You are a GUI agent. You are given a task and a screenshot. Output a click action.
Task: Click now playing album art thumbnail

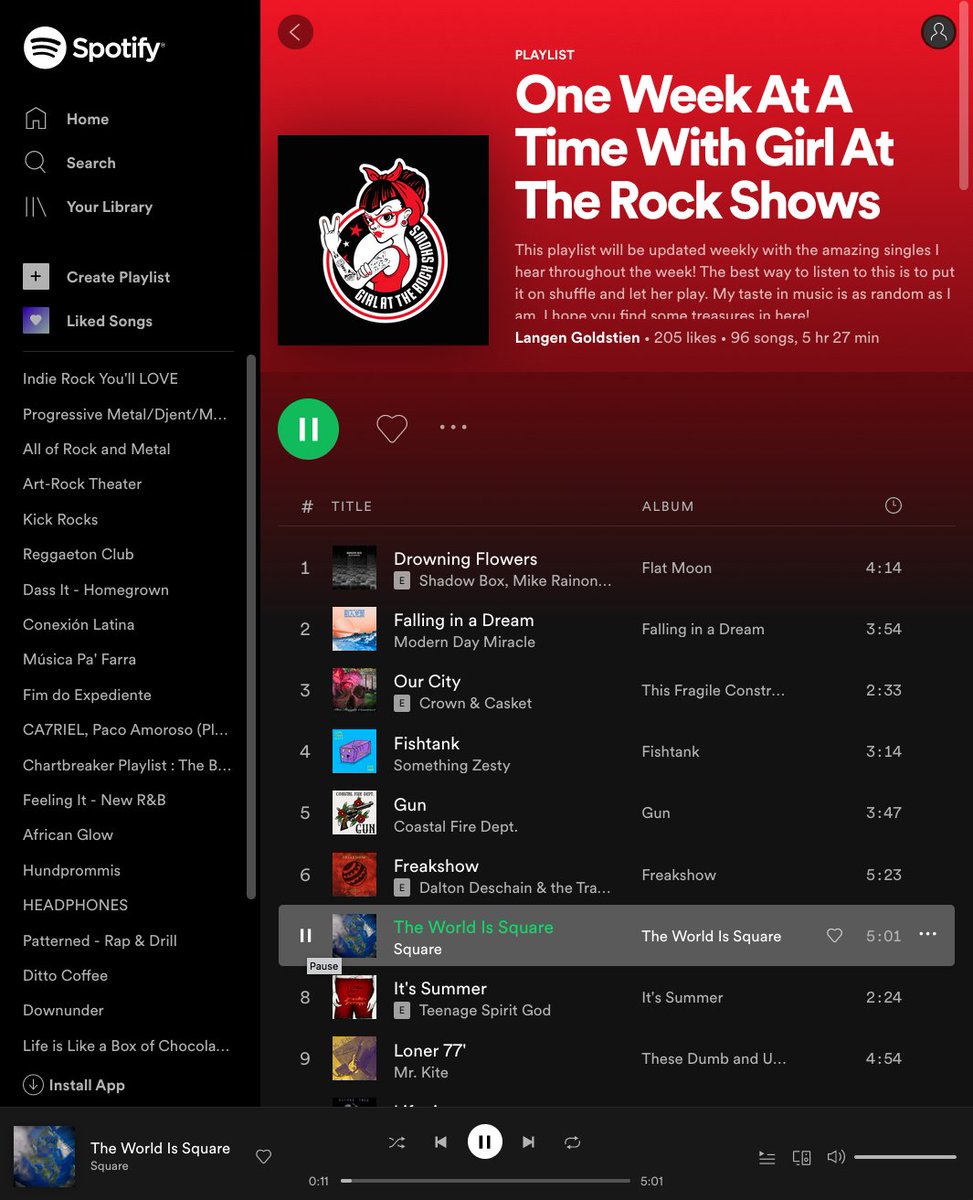(44, 1157)
